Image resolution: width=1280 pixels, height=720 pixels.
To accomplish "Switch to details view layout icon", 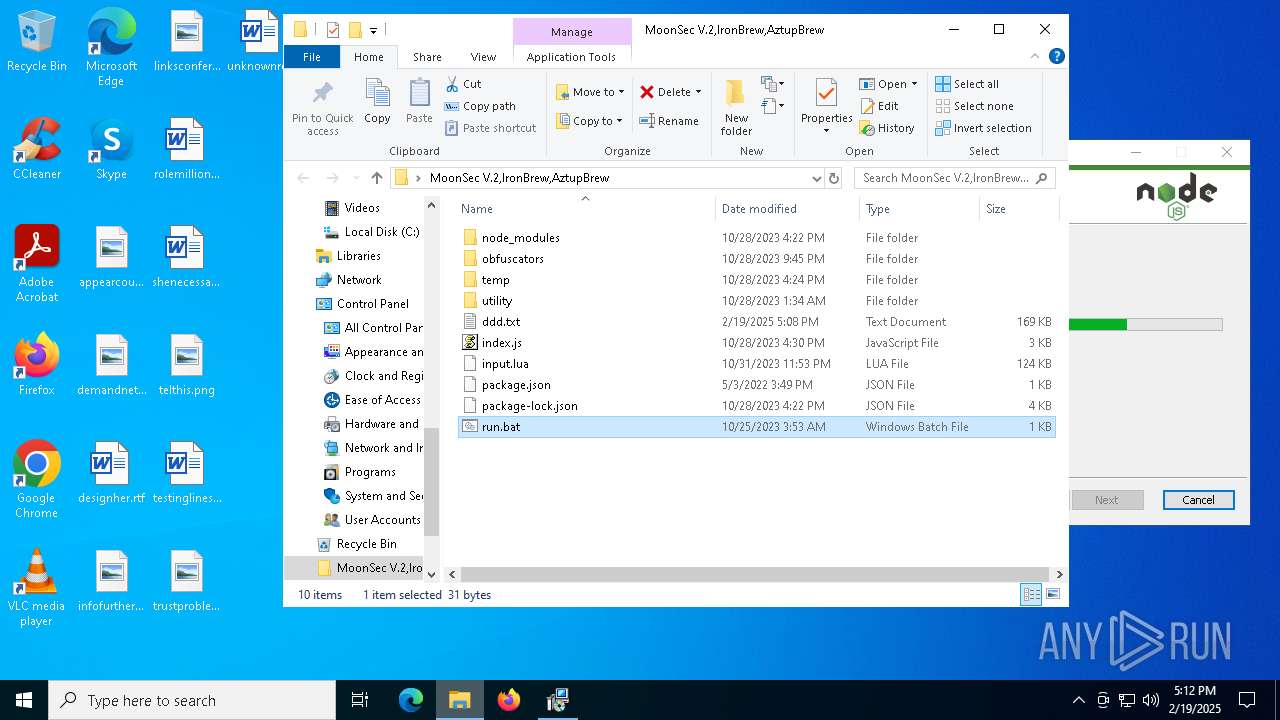I will click(1031, 595).
